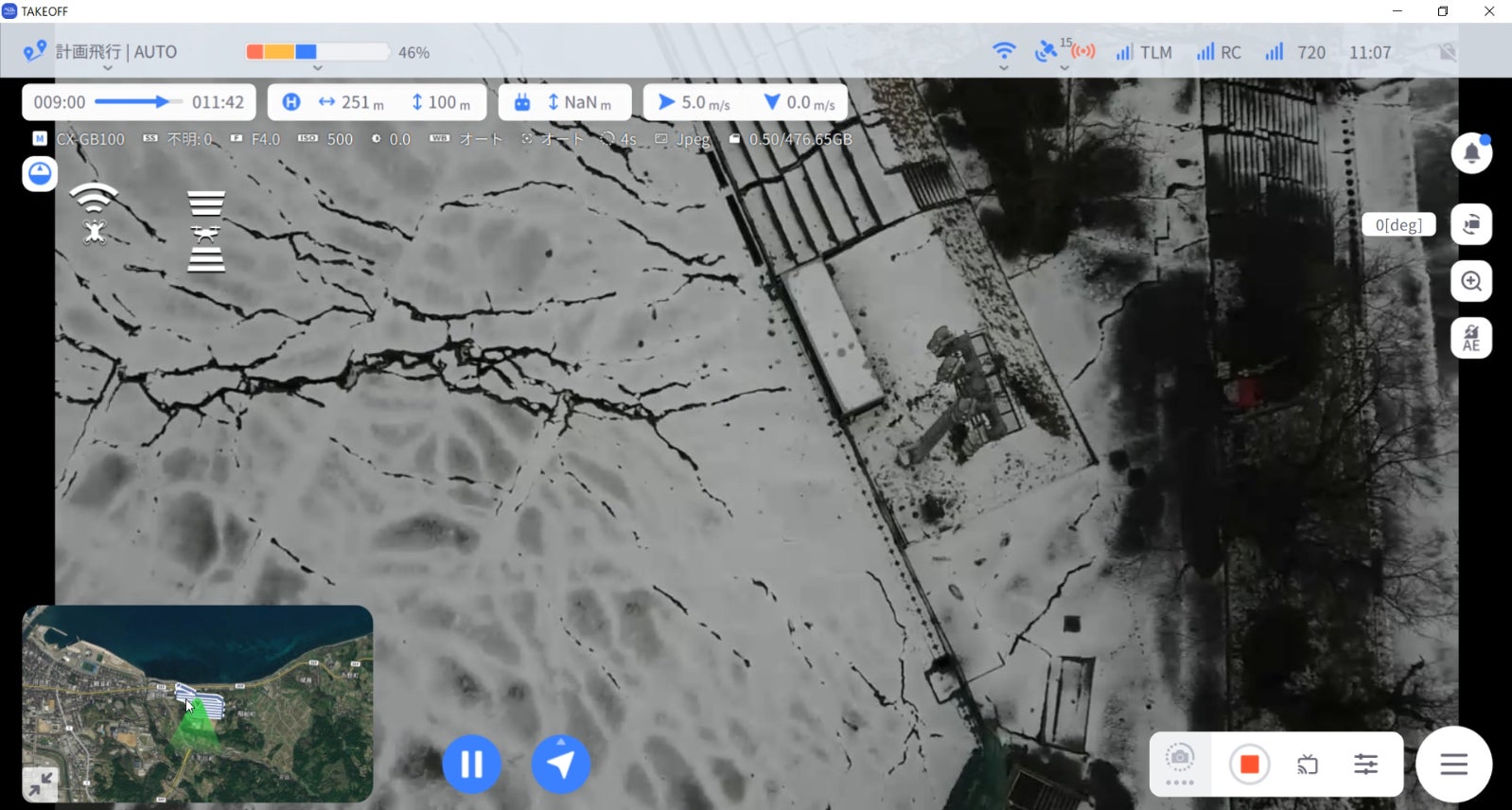Image resolution: width=1512 pixels, height=810 pixels.
Task: Expand the GPS satellite details chevron
Action: (1064, 68)
